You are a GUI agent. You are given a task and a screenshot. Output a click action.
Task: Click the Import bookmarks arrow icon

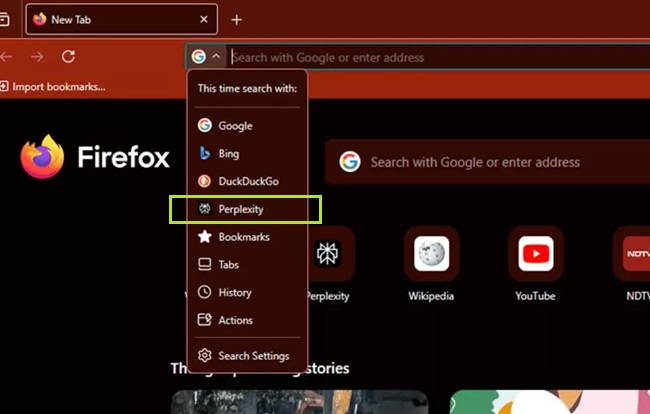(x=4, y=86)
